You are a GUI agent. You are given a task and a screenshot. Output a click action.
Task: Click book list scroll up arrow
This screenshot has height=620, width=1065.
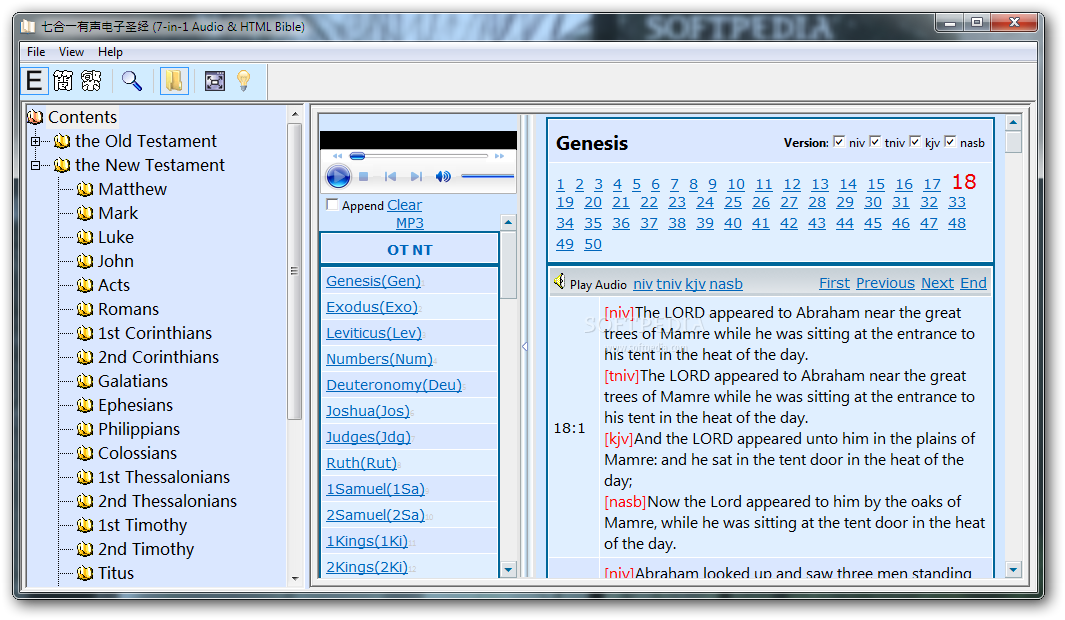(x=508, y=223)
